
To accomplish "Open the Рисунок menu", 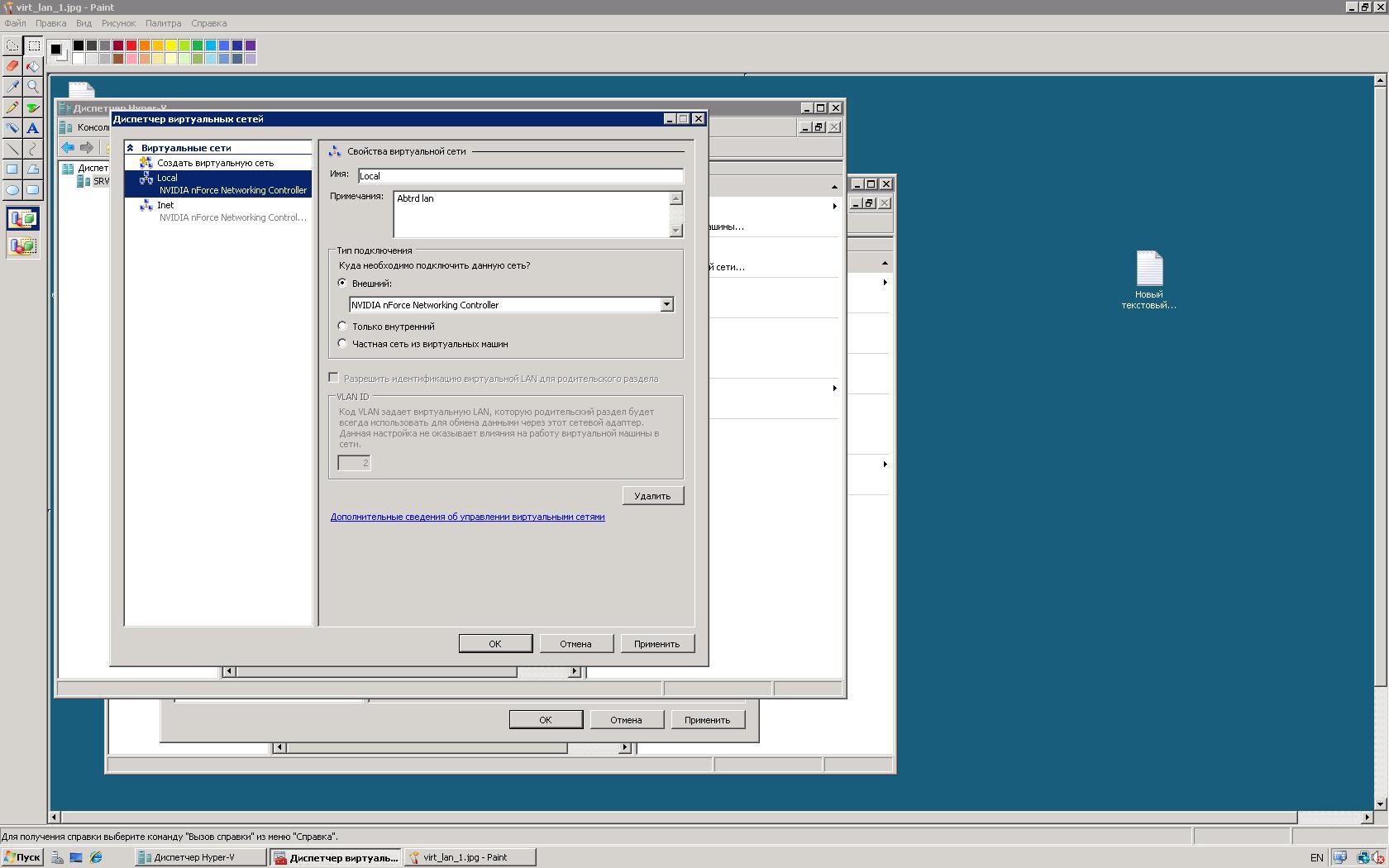I will click(118, 23).
